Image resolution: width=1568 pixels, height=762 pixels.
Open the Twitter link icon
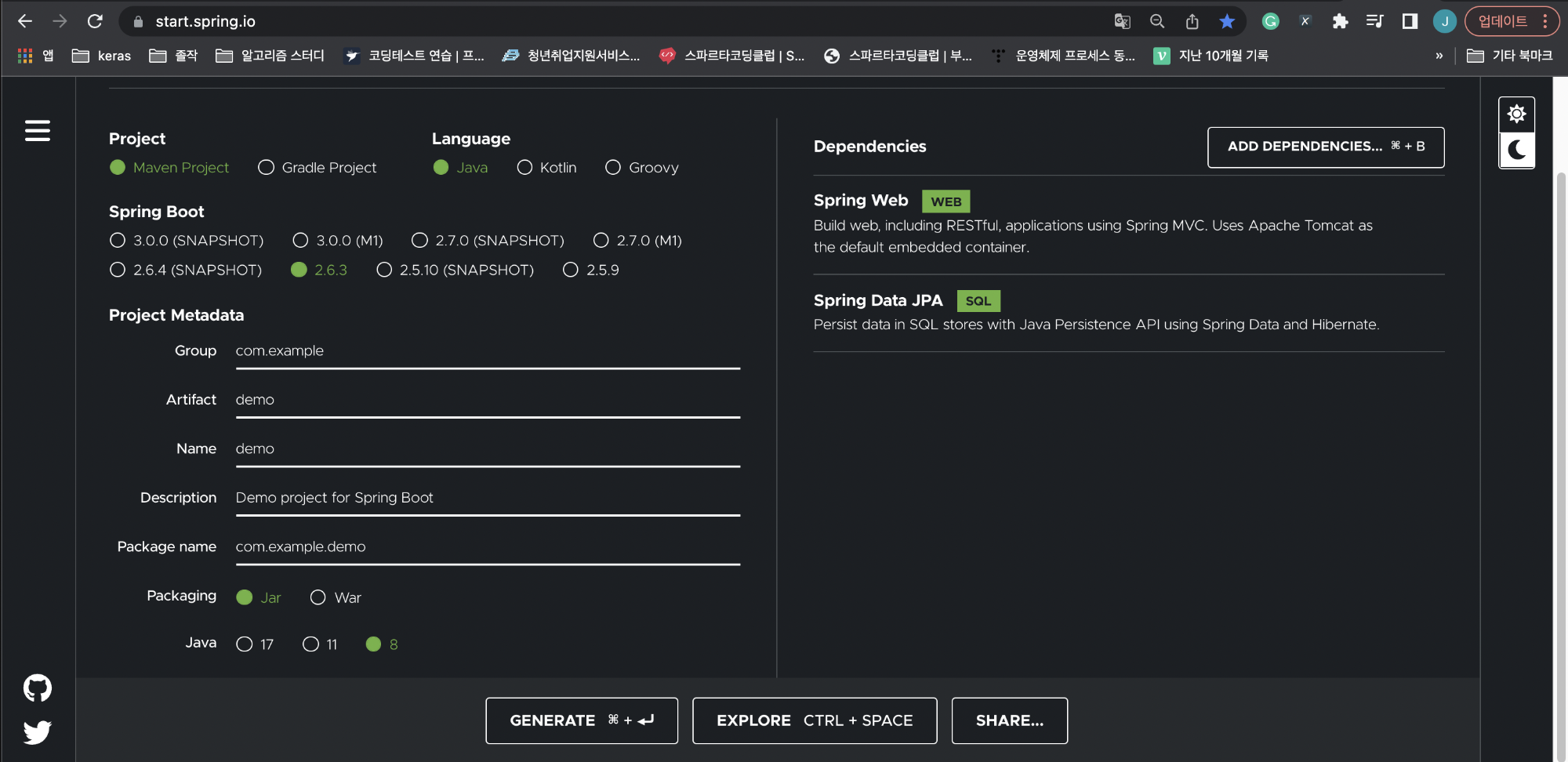tap(37, 732)
